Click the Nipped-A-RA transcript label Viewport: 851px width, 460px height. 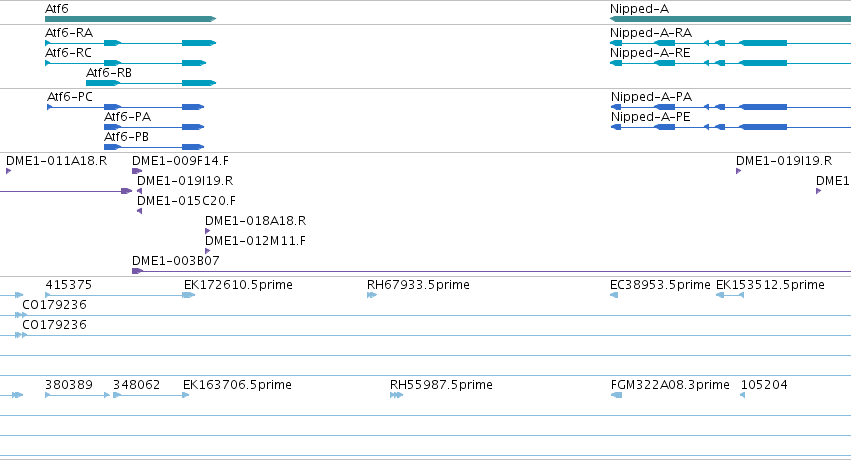point(651,33)
